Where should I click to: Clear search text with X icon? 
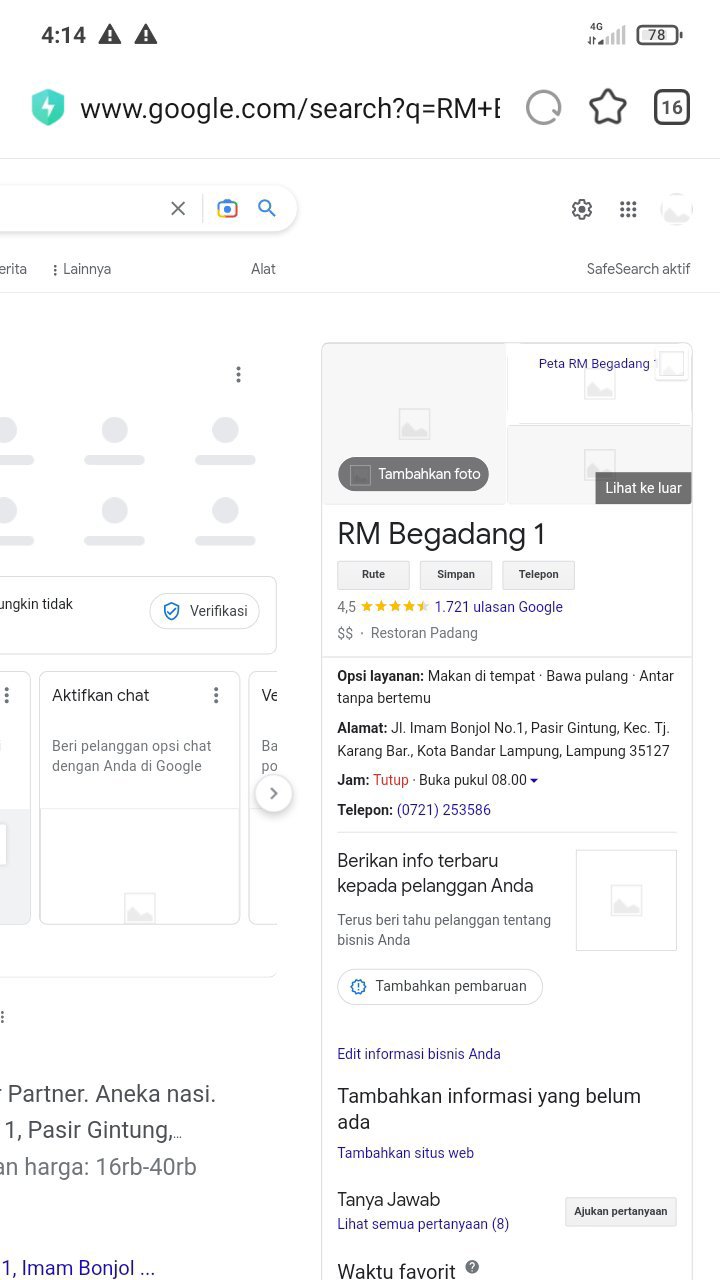(178, 208)
